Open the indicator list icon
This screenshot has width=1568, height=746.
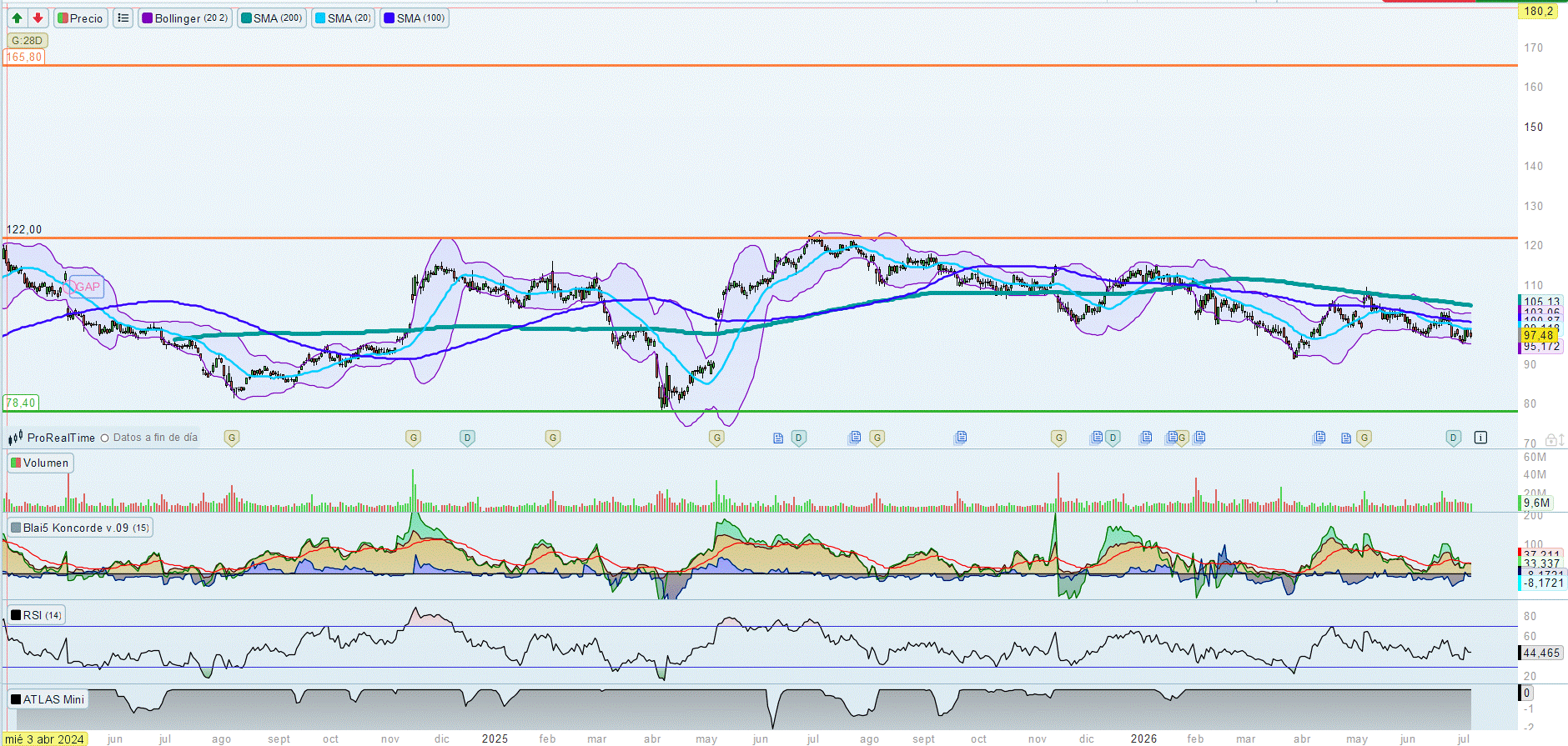[x=123, y=18]
